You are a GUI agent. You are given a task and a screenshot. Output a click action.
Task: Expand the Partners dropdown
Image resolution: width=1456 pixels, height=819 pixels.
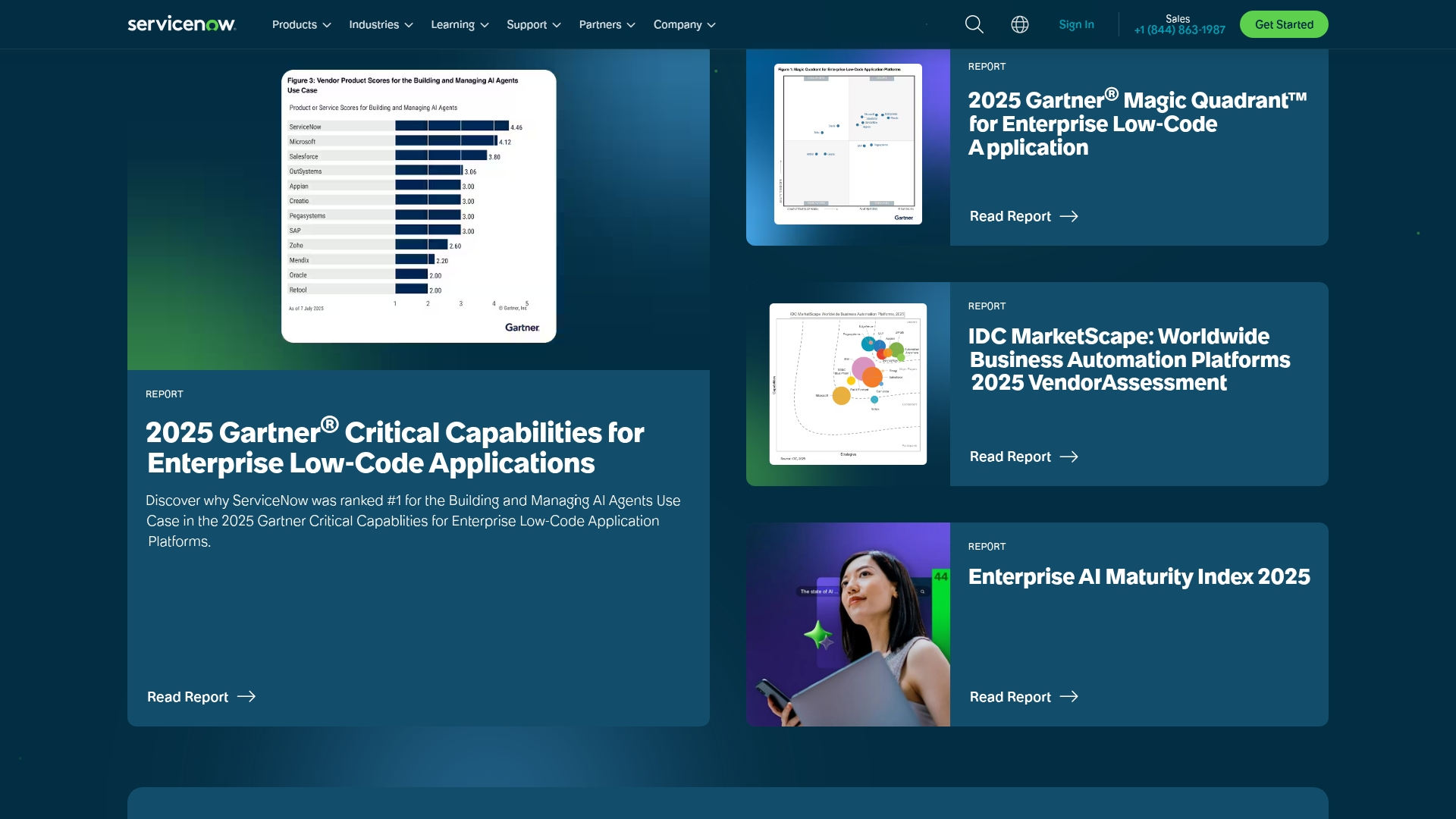coord(606,24)
